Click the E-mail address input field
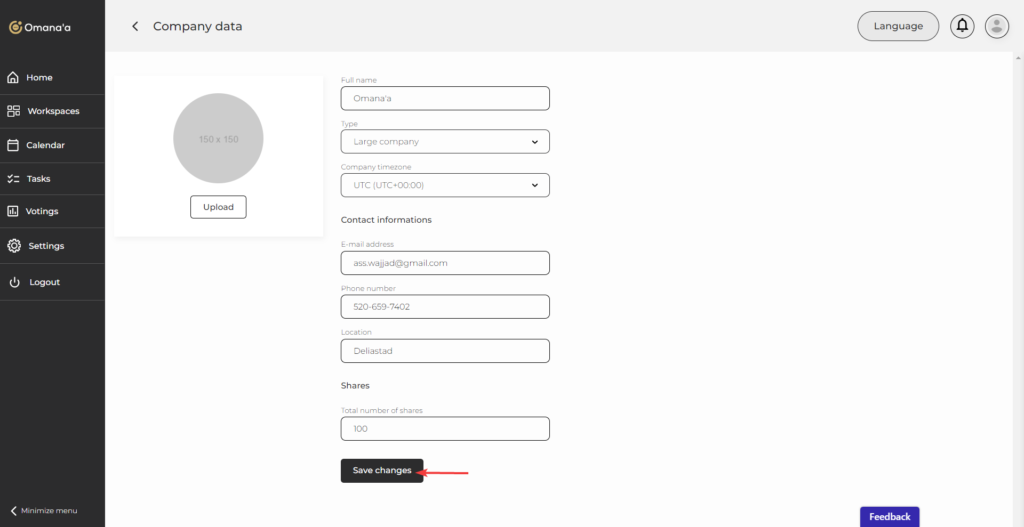The width and height of the screenshot is (1024, 527). [445, 263]
